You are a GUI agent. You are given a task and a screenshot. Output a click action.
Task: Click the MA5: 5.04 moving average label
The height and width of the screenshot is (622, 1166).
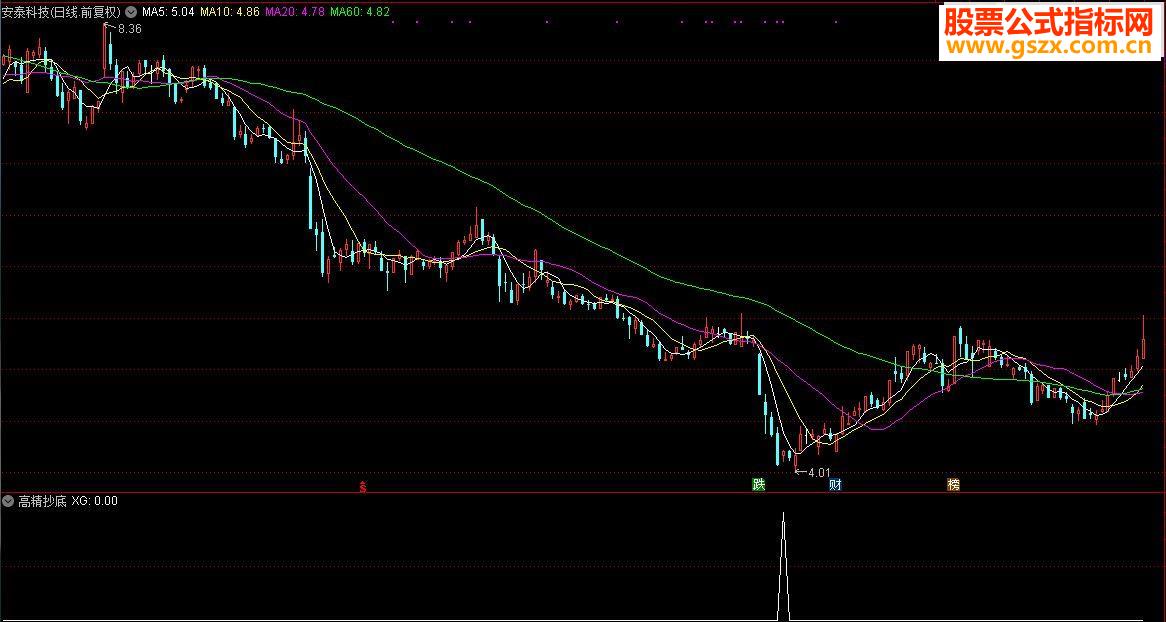click(x=168, y=12)
